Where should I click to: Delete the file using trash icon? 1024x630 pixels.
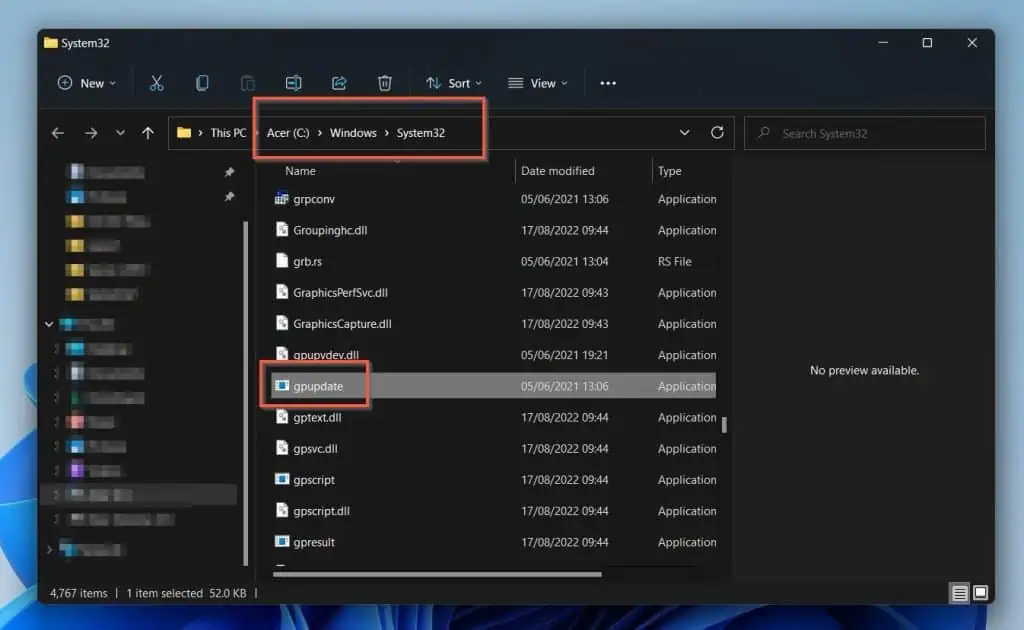pos(385,83)
